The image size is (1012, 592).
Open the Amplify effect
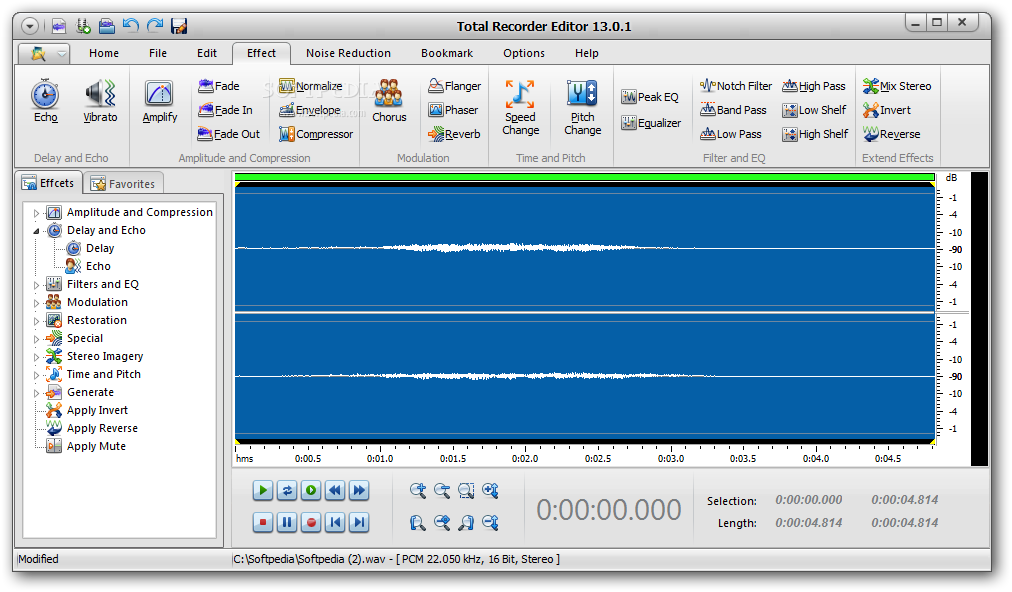pyautogui.click(x=159, y=101)
